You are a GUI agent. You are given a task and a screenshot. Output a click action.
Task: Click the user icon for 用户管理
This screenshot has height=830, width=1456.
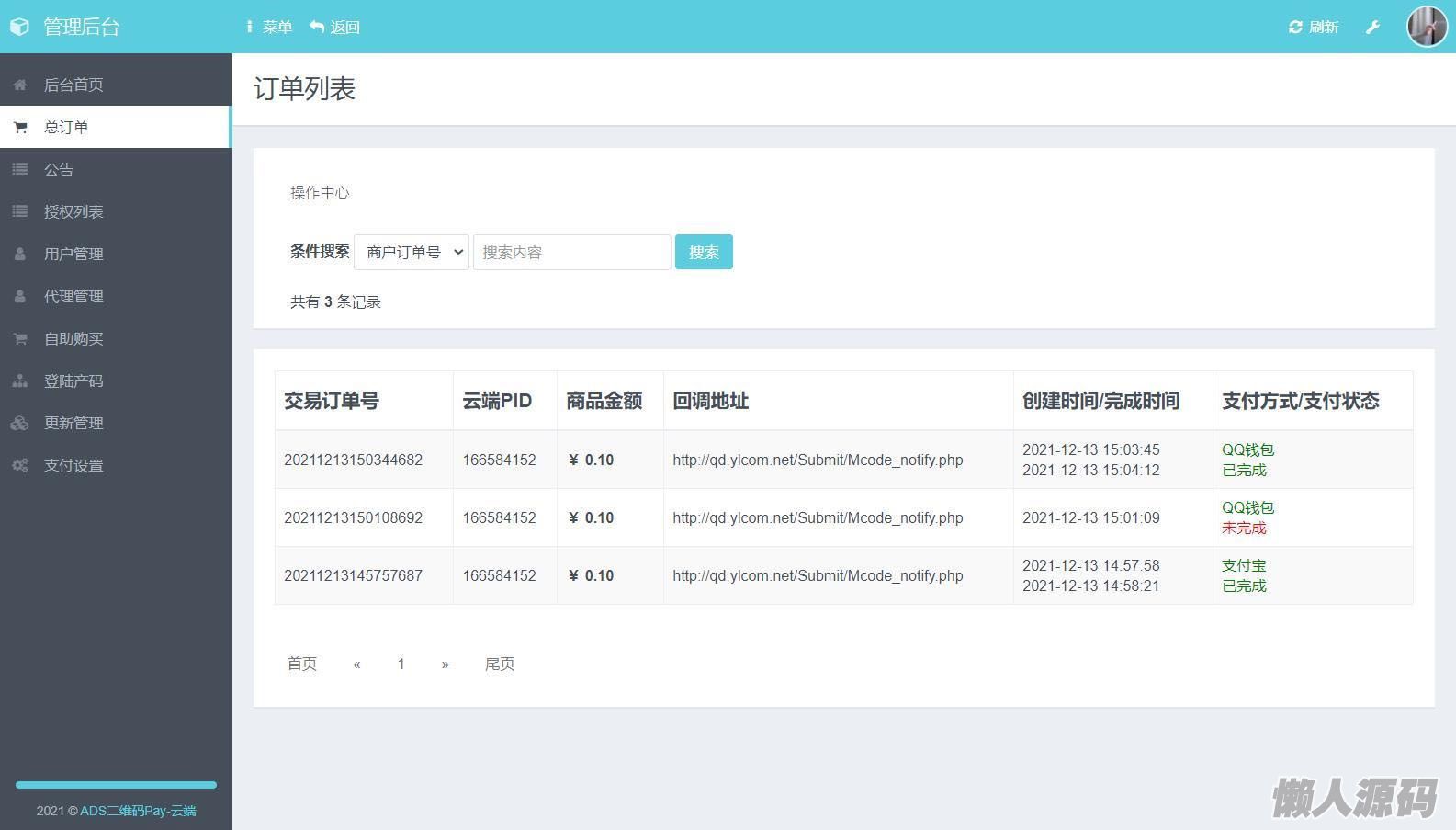pos(20,254)
